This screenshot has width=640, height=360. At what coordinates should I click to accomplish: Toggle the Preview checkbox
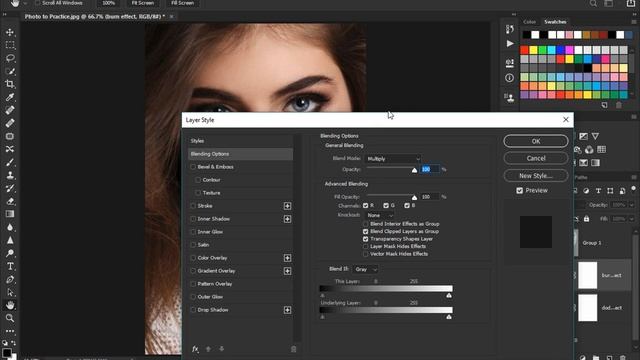[520, 191]
